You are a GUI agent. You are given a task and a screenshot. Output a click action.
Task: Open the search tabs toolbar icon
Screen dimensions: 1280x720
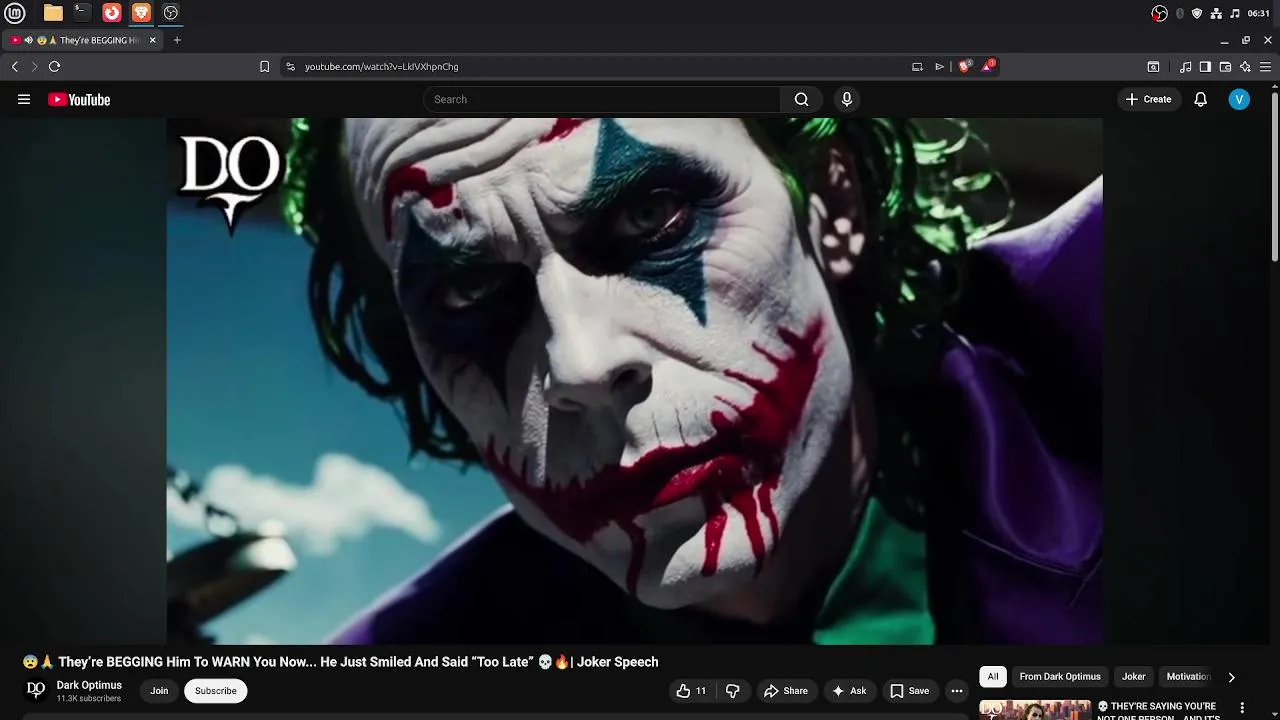coord(1153,66)
